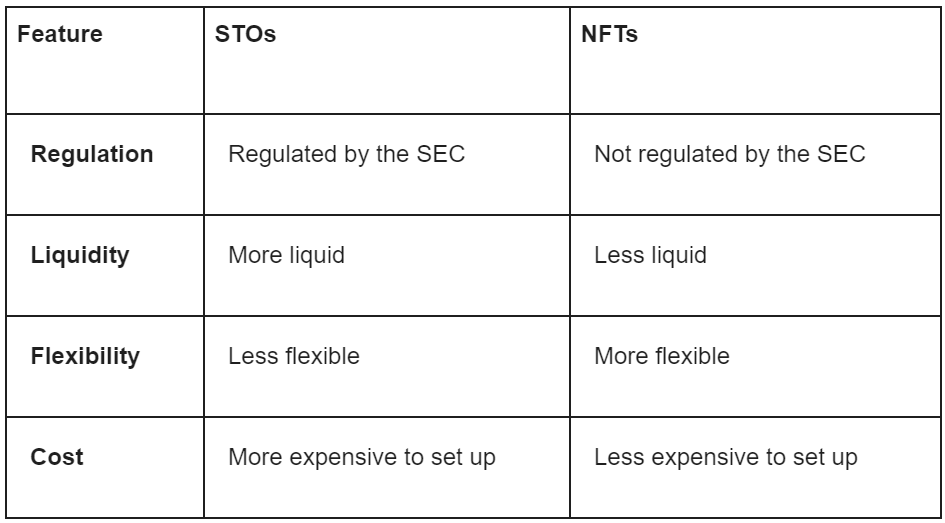The height and width of the screenshot is (523, 945).
Task: Select the STOs column header
Action: click(387, 60)
